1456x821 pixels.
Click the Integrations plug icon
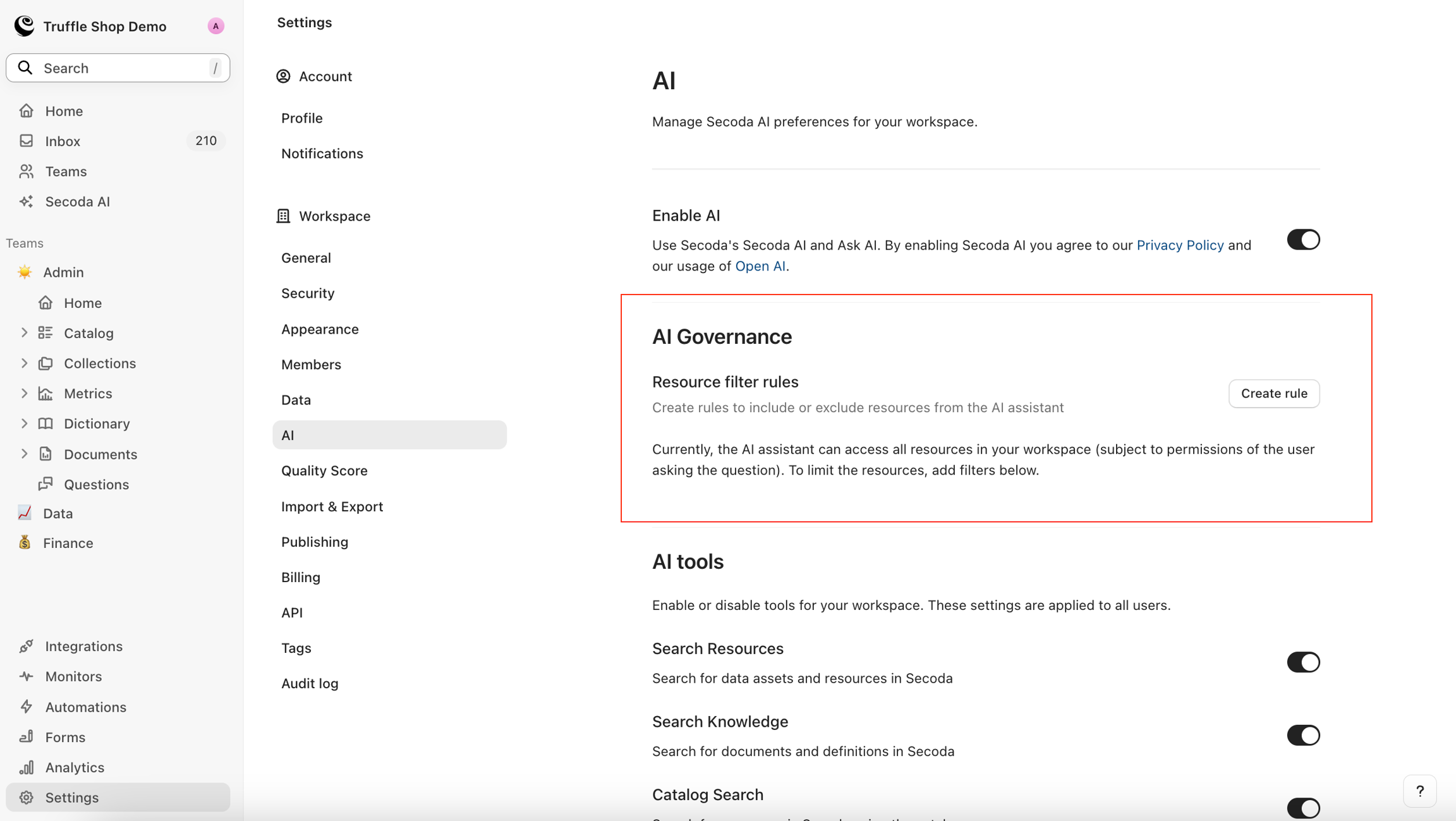26,646
